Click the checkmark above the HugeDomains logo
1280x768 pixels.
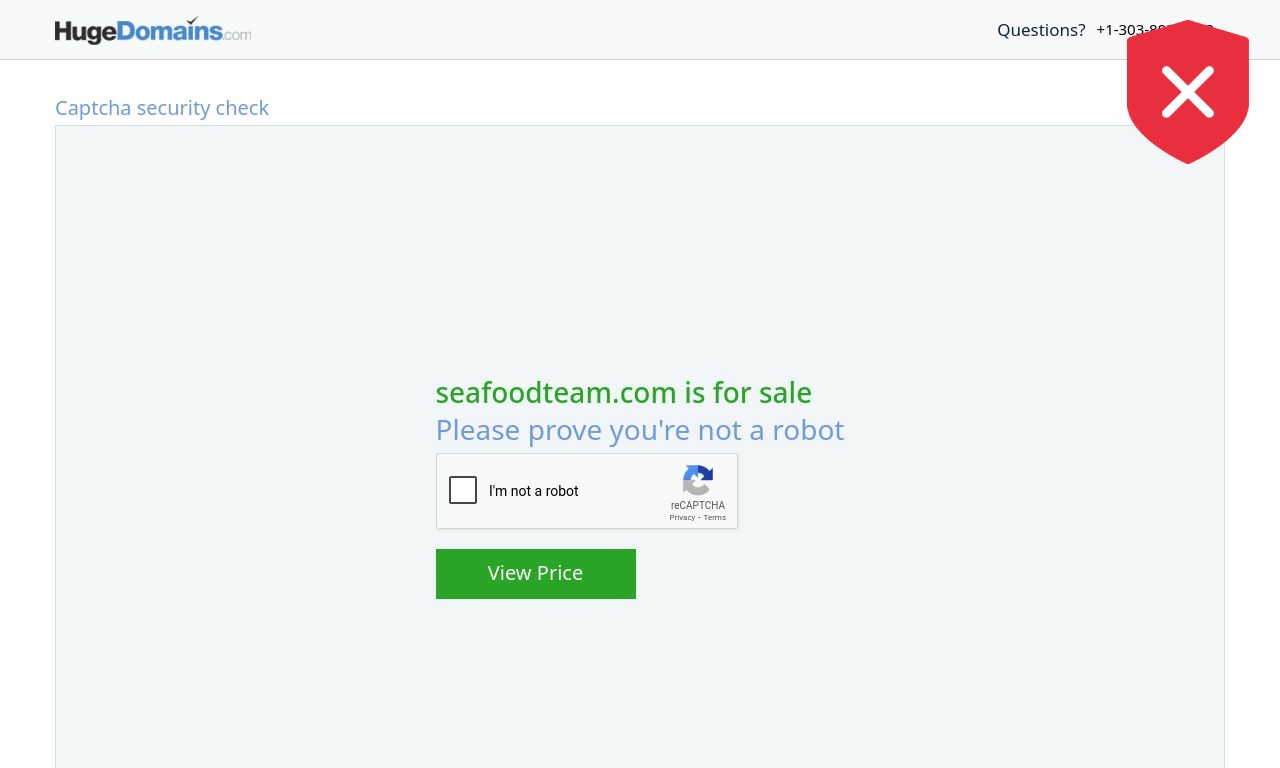[x=192, y=19]
